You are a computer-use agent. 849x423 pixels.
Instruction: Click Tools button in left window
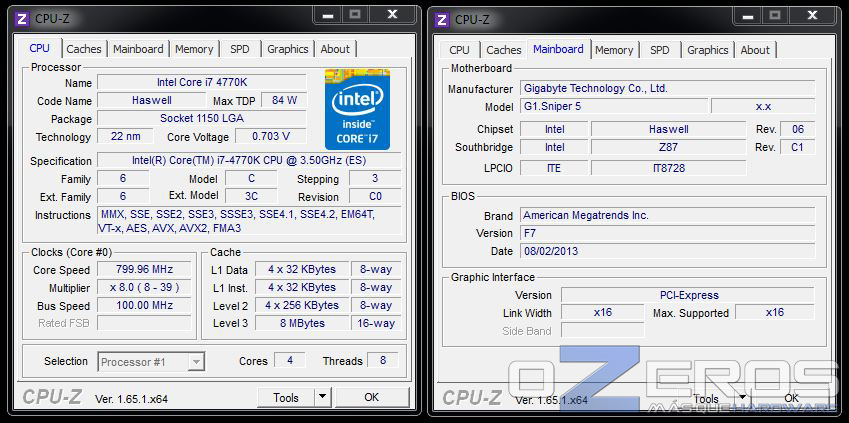pos(286,397)
